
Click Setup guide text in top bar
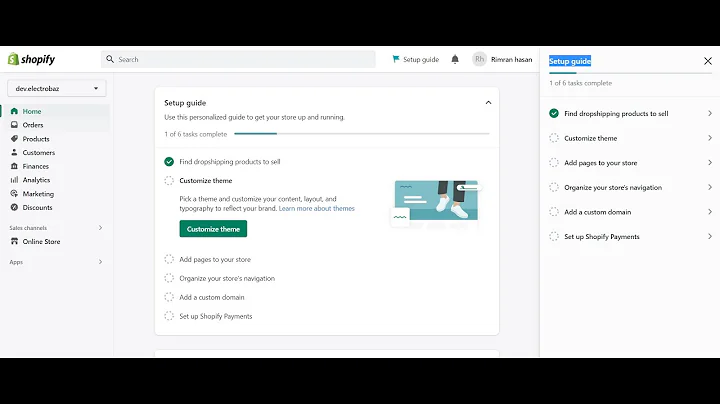[421, 59]
